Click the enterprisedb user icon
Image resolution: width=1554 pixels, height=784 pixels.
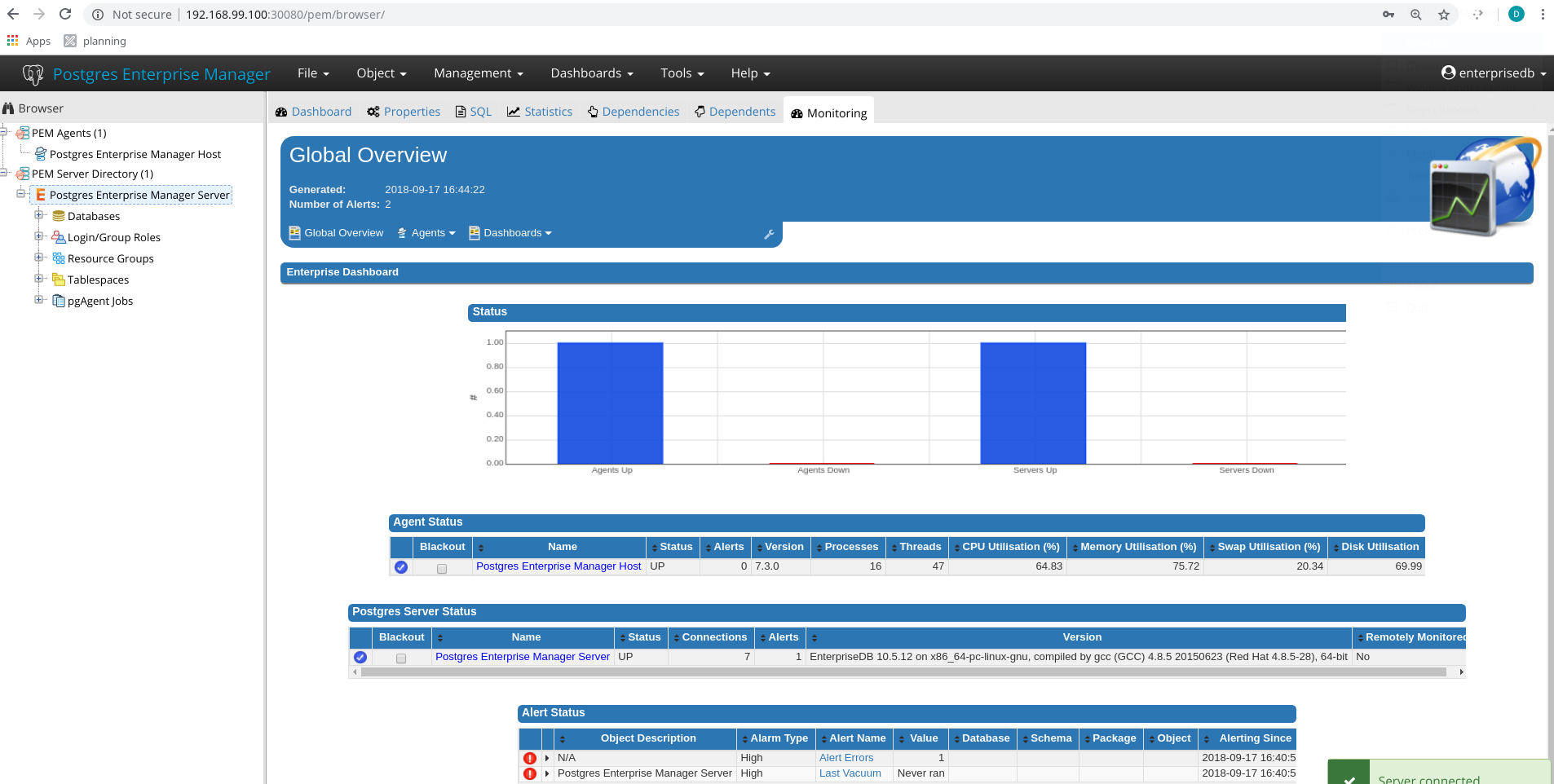(1448, 73)
